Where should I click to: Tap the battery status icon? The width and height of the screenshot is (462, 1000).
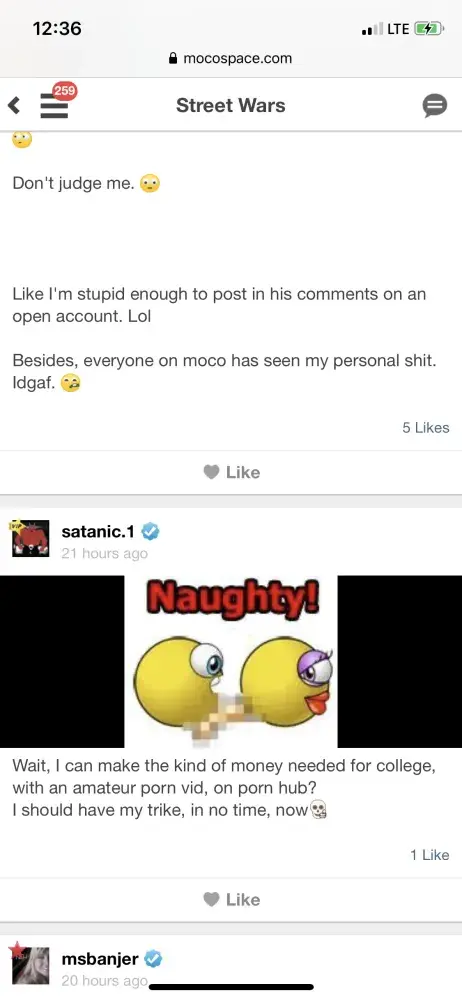(x=428, y=29)
